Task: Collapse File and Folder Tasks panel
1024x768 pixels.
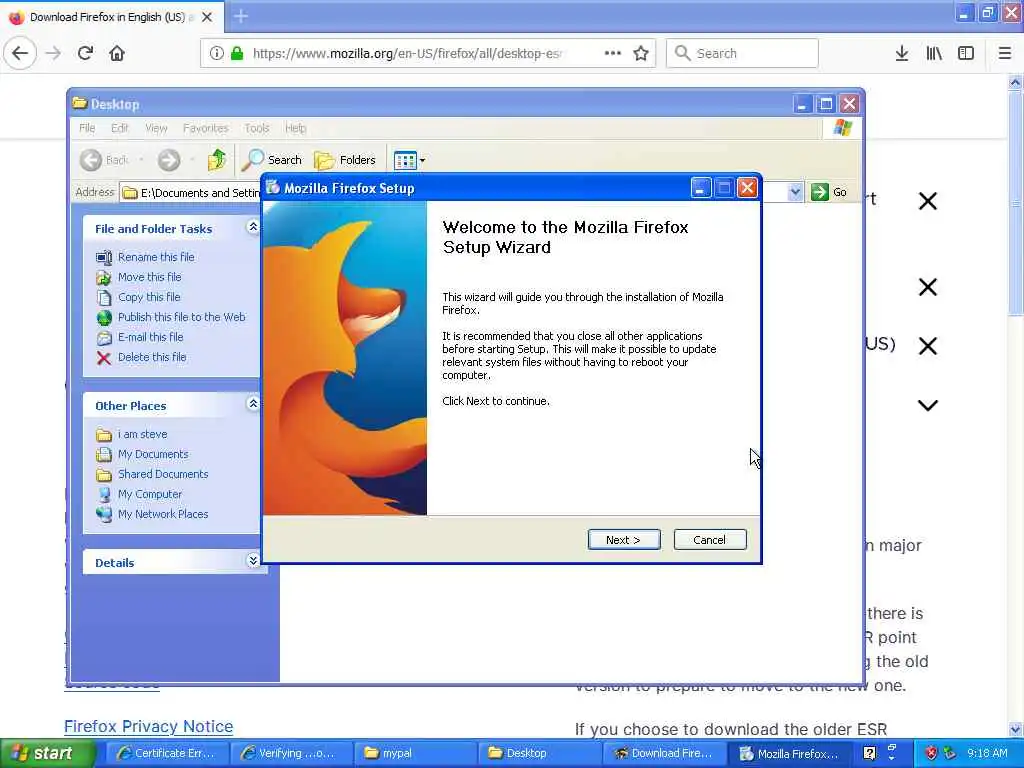Action: coord(253,227)
